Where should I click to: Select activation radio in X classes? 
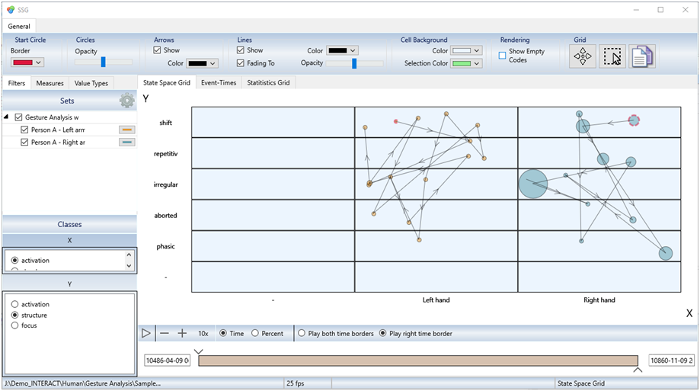15,260
